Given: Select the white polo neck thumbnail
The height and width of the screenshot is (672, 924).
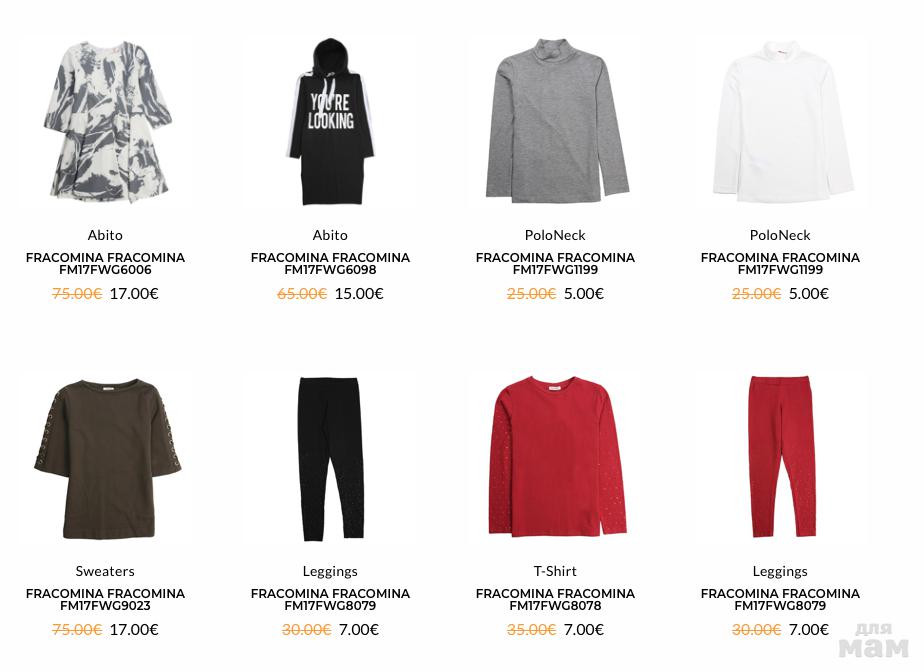Looking at the screenshot, I should pos(780,121).
